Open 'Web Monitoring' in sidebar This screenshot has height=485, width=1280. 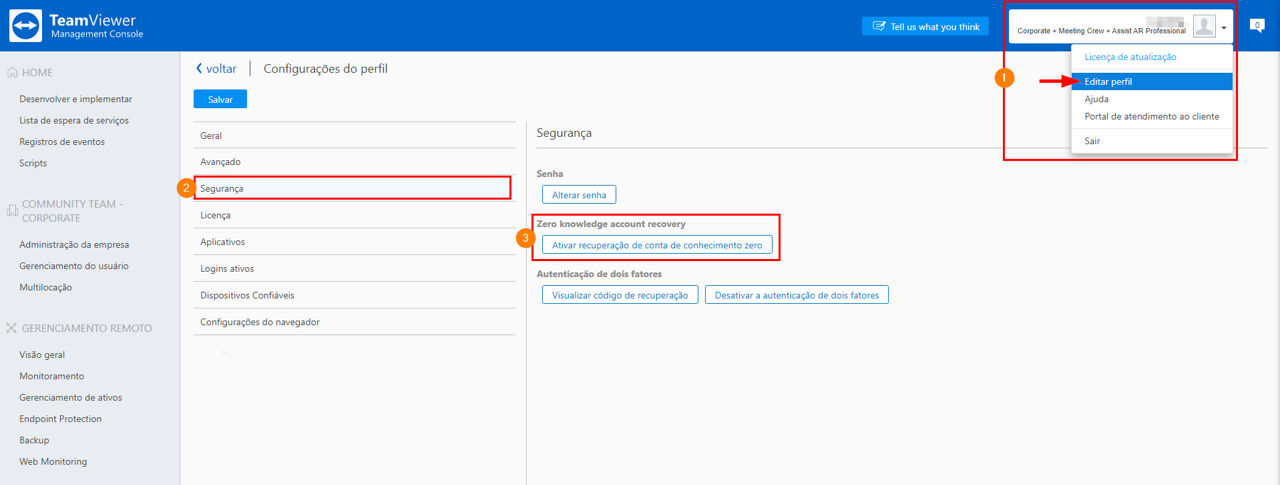[x=53, y=462]
